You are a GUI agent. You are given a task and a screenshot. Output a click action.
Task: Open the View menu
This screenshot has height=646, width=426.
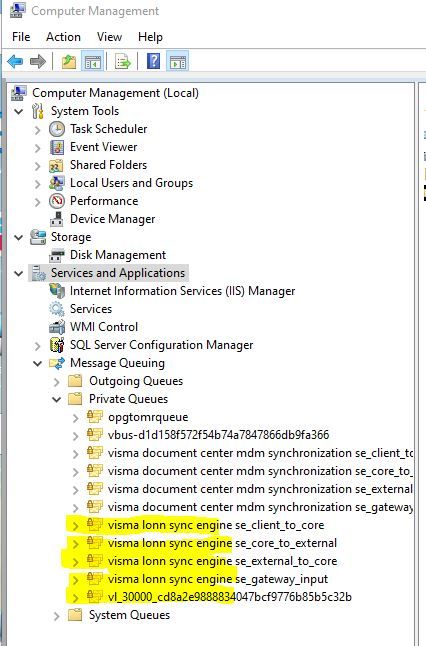pyautogui.click(x=109, y=37)
